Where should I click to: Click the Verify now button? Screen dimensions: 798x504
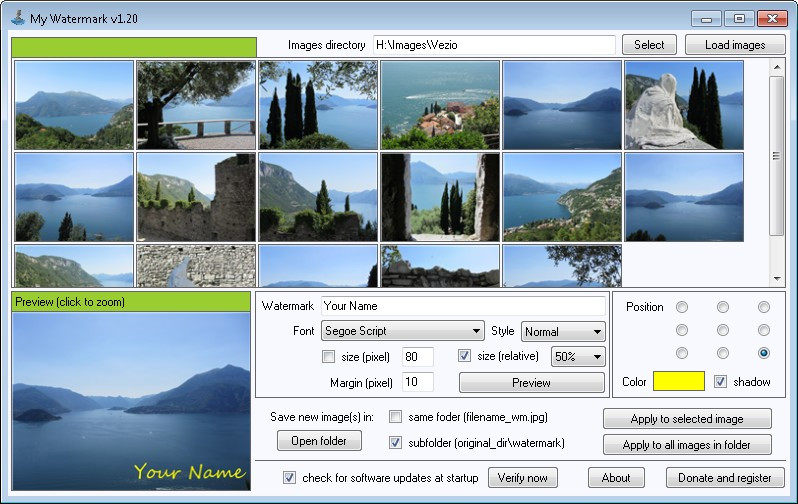(523, 478)
